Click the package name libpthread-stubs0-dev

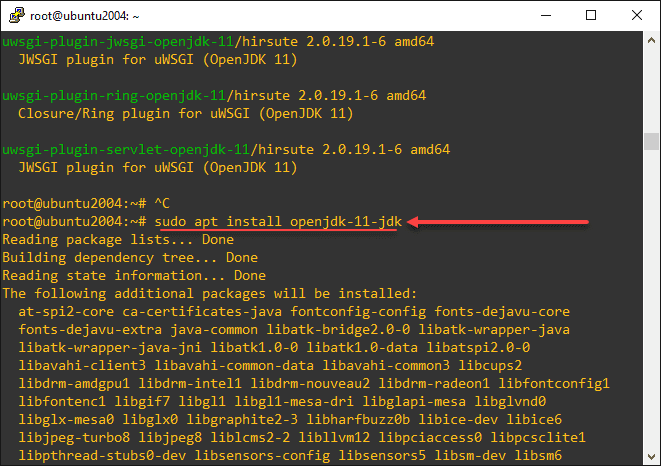coord(102,455)
